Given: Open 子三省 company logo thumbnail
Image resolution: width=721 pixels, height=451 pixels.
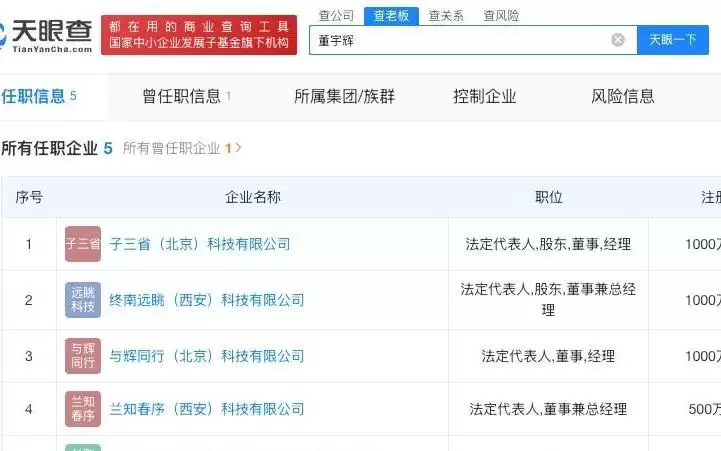Looking at the screenshot, I should 83,244.
